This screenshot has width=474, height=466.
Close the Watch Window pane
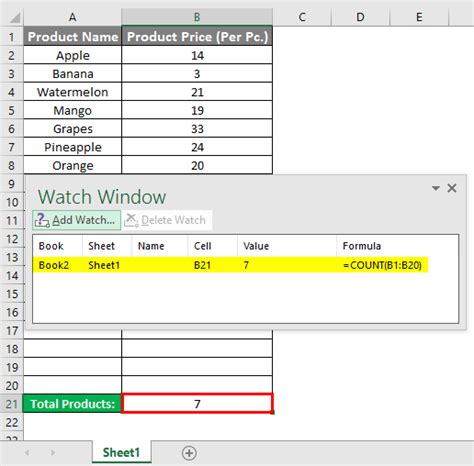(x=452, y=188)
